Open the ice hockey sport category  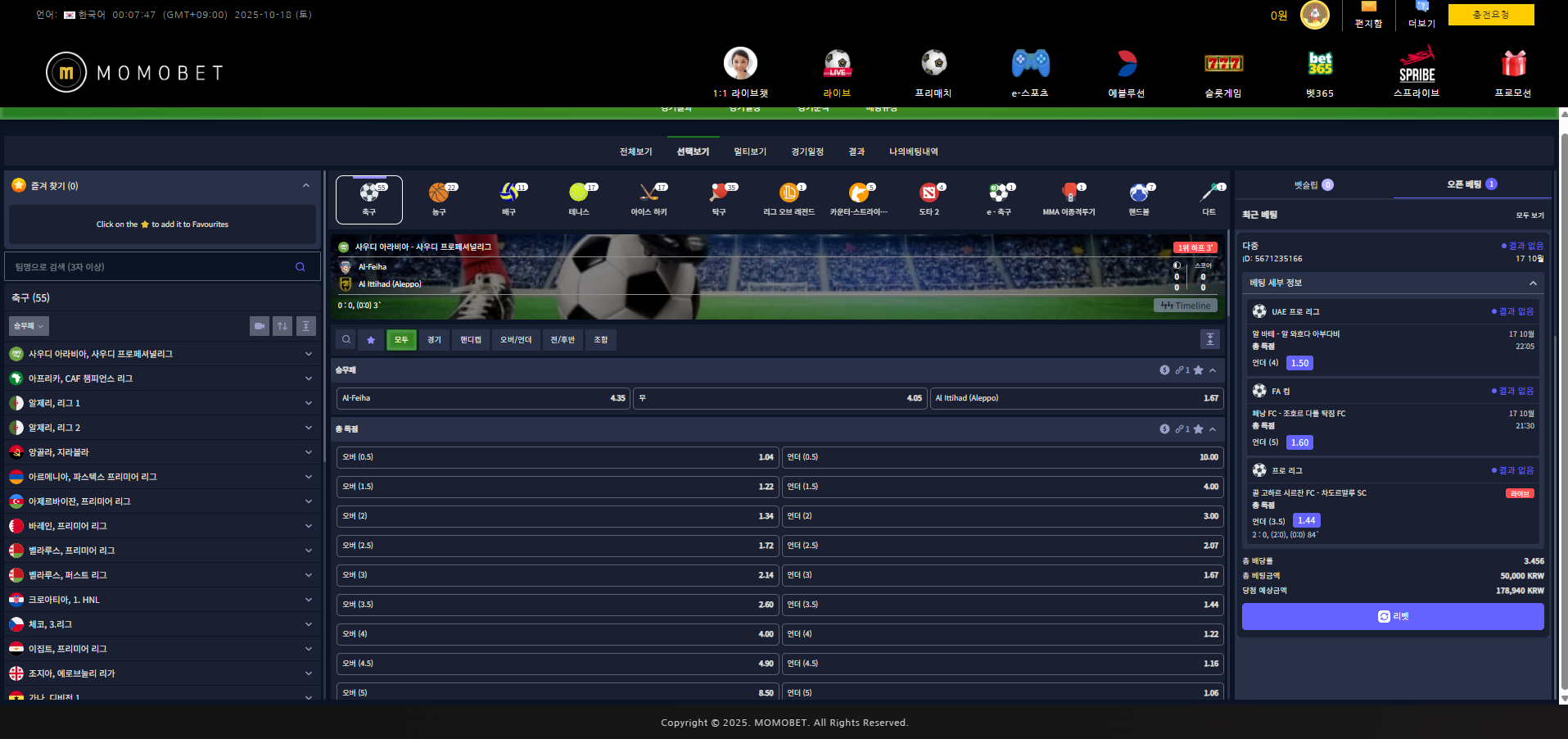coord(648,198)
